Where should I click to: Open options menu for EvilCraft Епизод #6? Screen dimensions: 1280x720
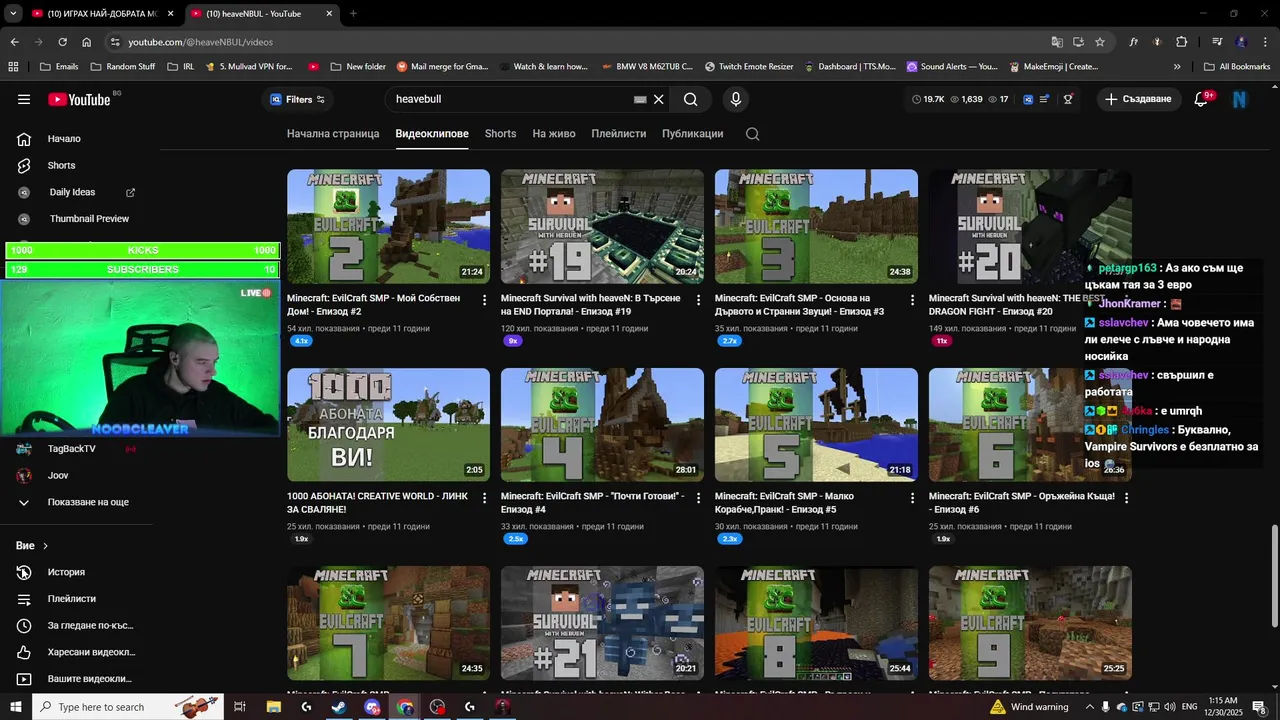pos(1127,498)
